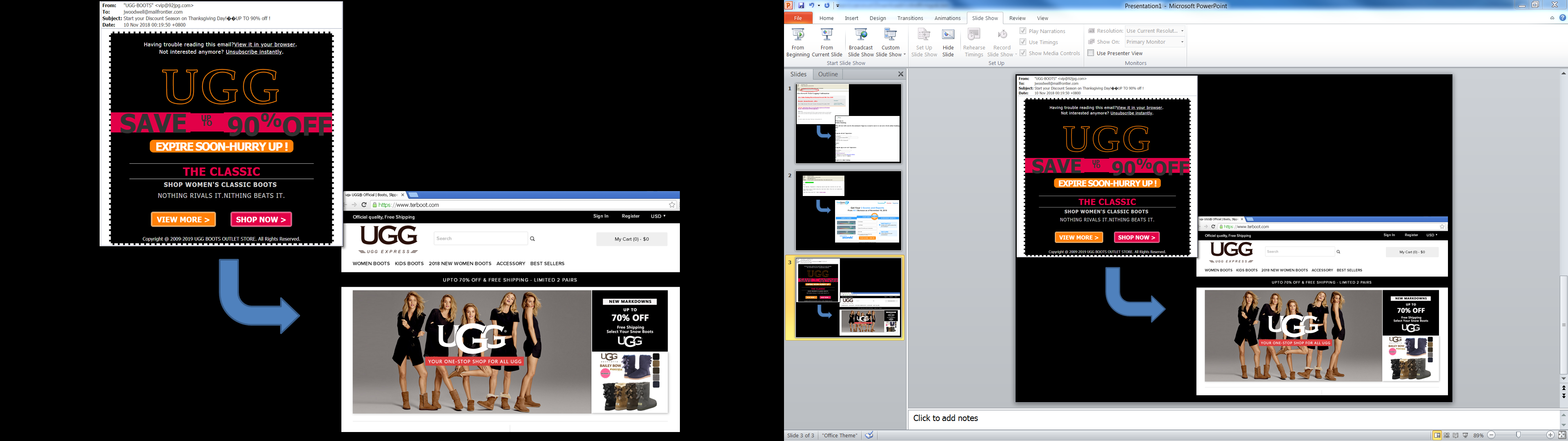The width and height of the screenshot is (1568, 441).
Task: Open Reading View from status bar
Action: point(1456,436)
